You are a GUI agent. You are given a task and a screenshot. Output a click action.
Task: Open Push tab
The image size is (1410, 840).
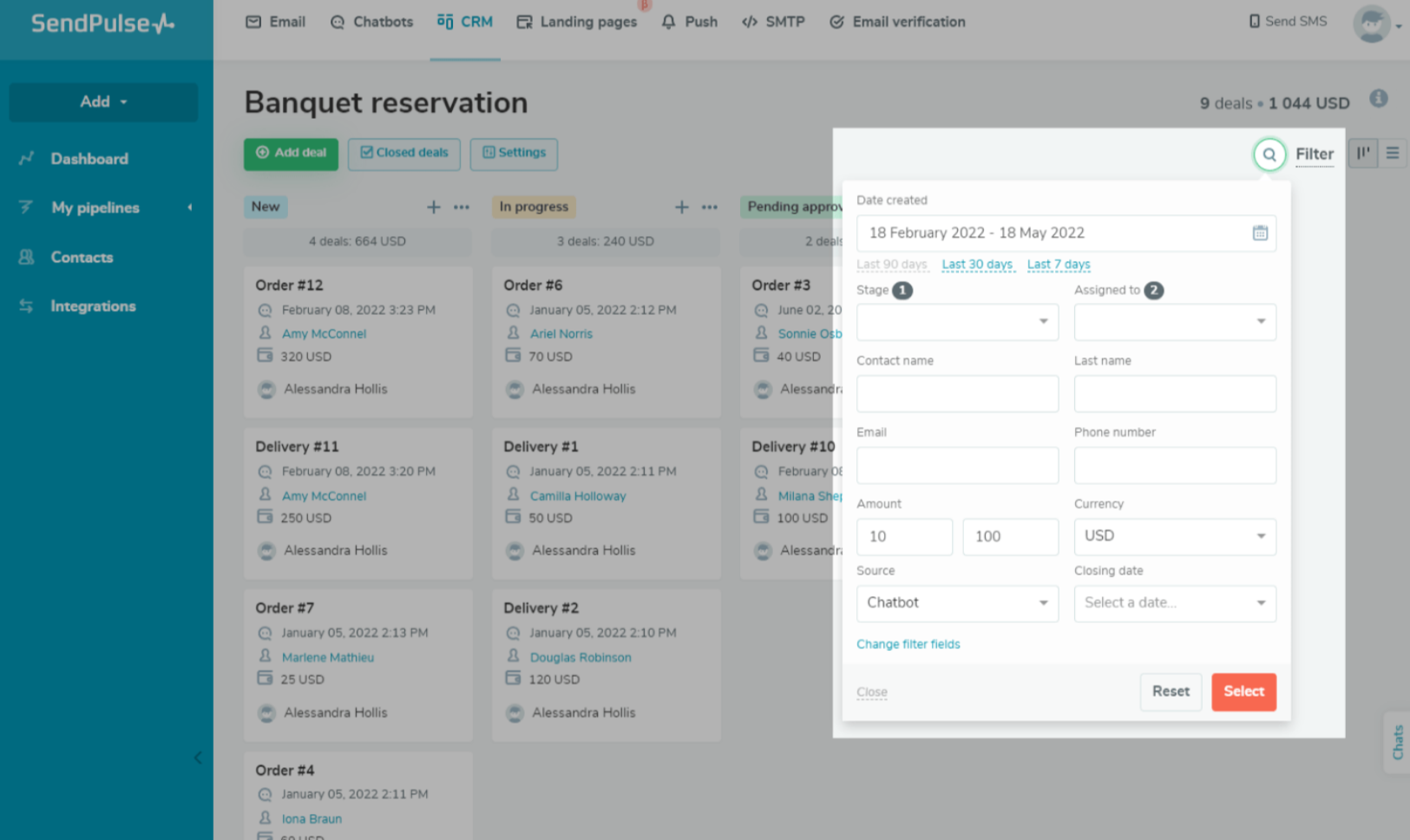[690, 22]
